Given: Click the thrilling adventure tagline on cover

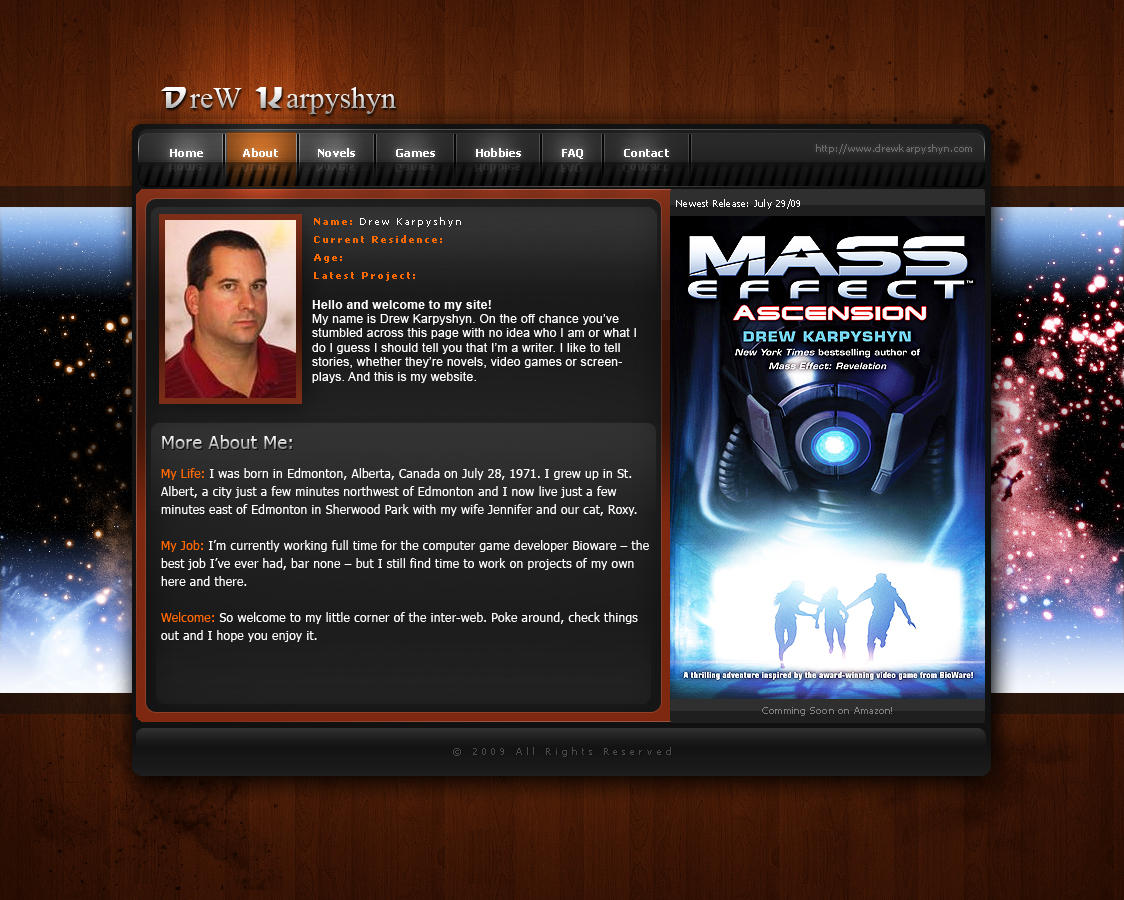Looking at the screenshot, I should [828, 675].
